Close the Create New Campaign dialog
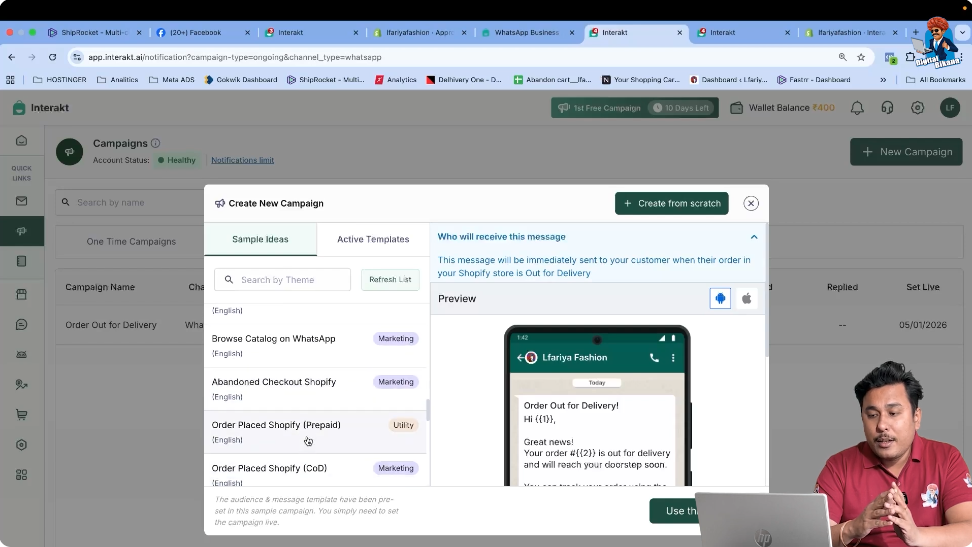Image resolution: width=972 pixels, height=547 pixels. tap(751, 203)
